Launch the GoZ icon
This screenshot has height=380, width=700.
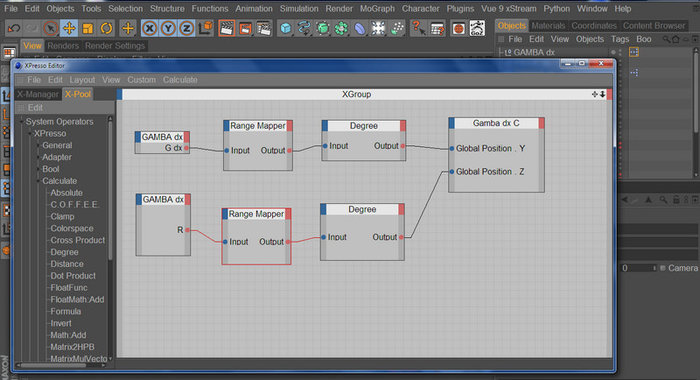(477, 29)
